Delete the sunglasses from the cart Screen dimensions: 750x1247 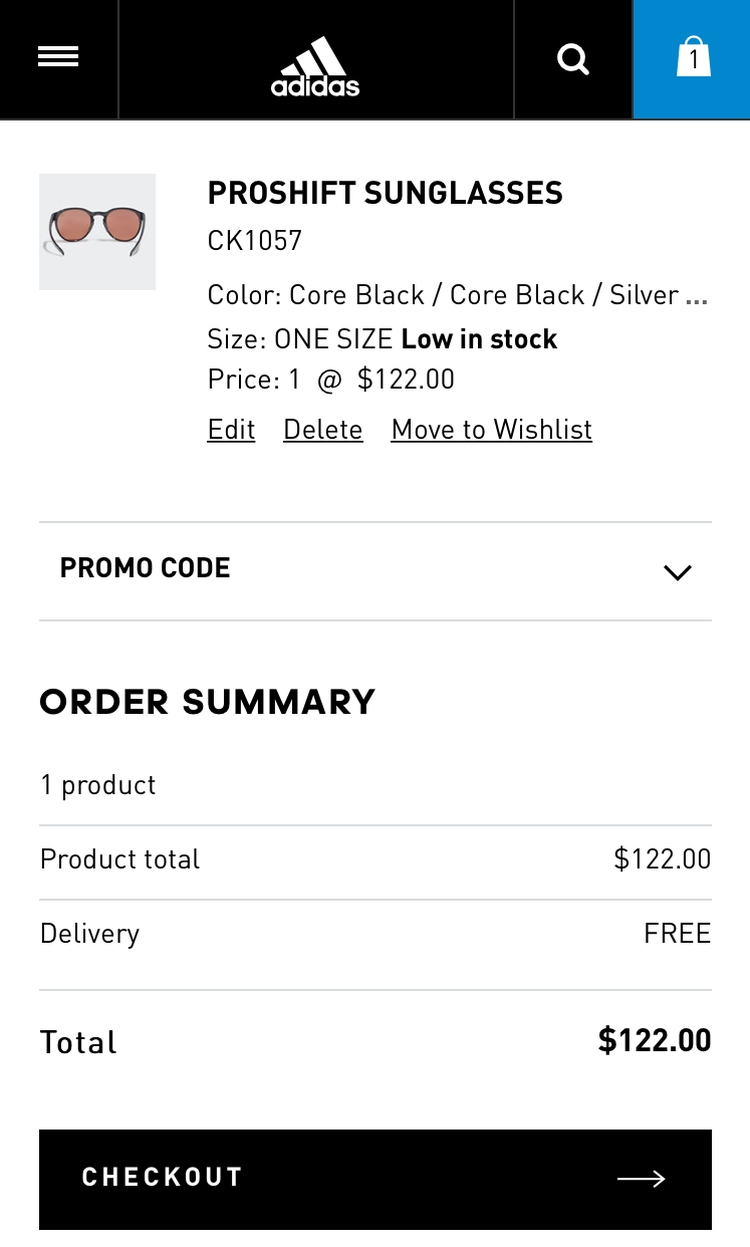pyautogui.click(x=322, y=429)
